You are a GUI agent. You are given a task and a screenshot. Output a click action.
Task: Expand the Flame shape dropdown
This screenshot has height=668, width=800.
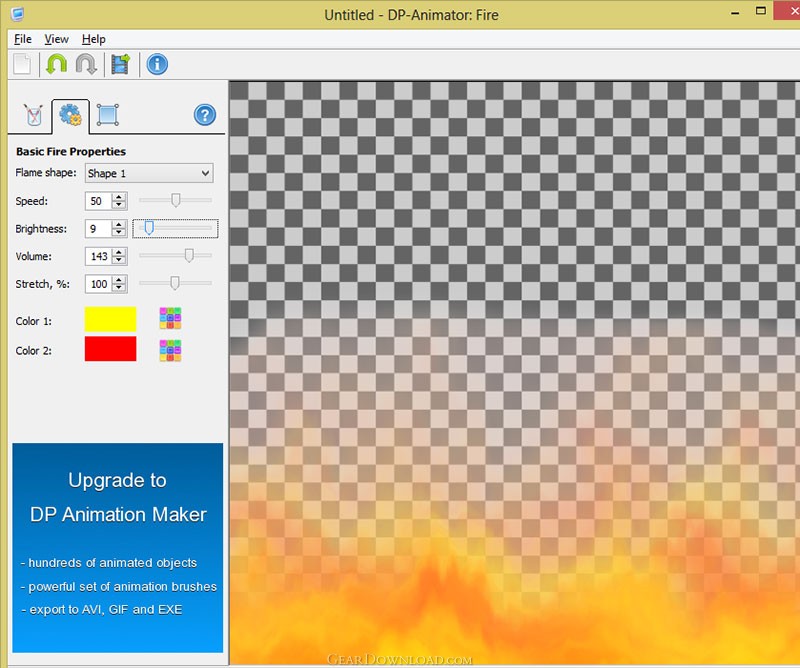click(x=149, y=174)
